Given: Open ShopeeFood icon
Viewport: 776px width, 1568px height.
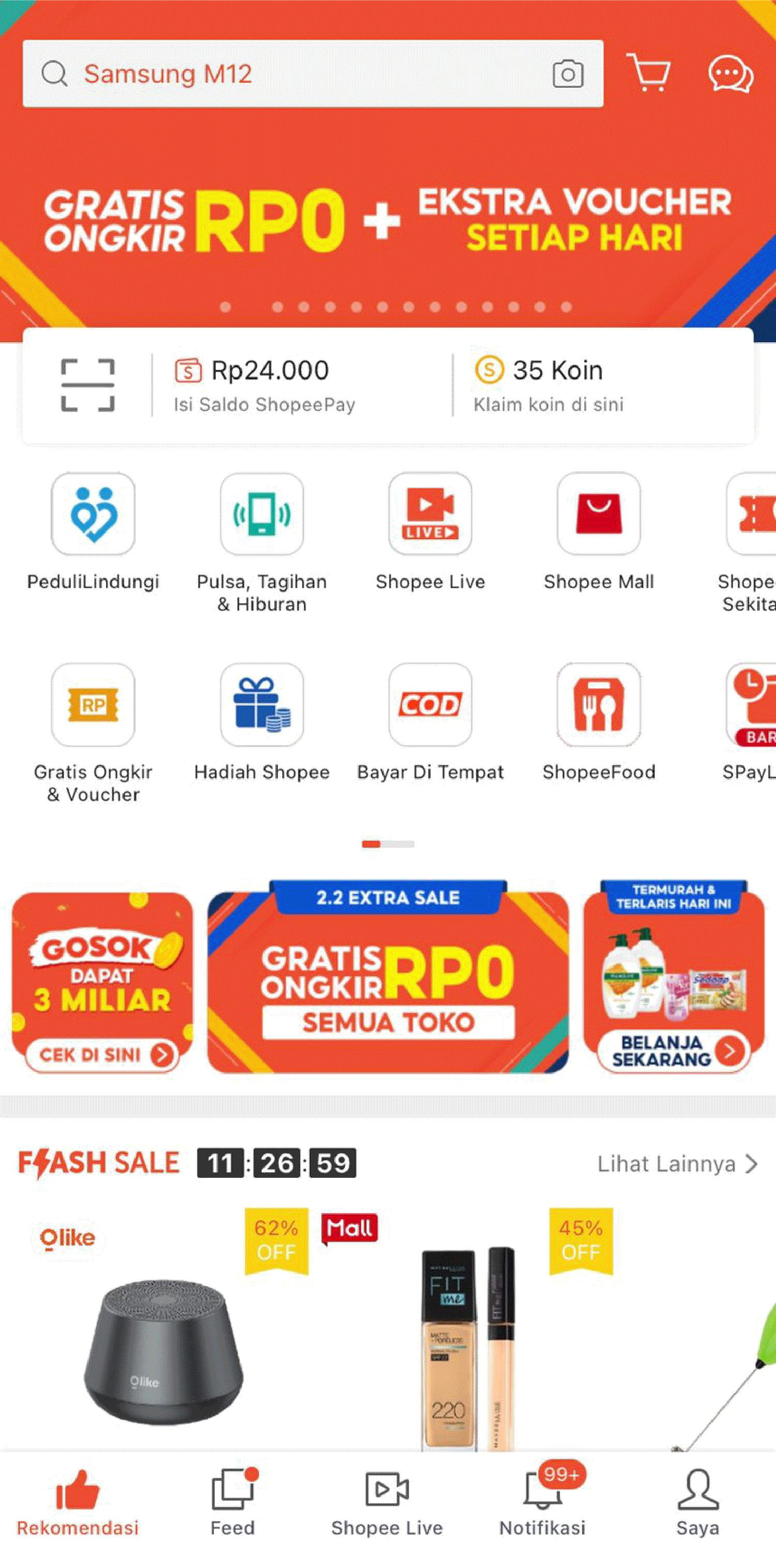Looking at the screenshot, I should pos(599,704).
